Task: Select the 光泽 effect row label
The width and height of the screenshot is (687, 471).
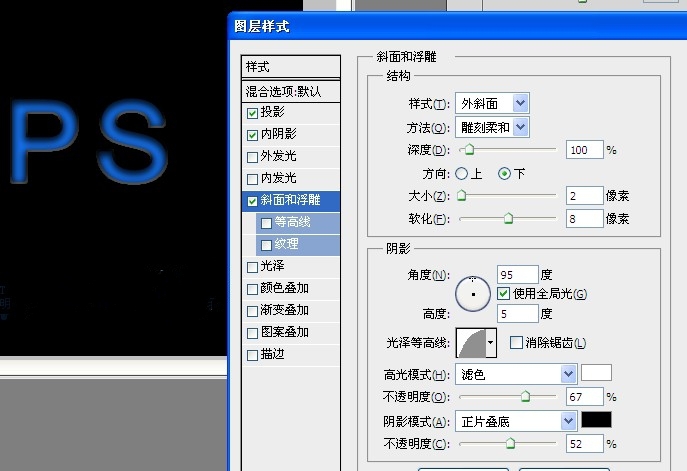Action: [273, 266]
